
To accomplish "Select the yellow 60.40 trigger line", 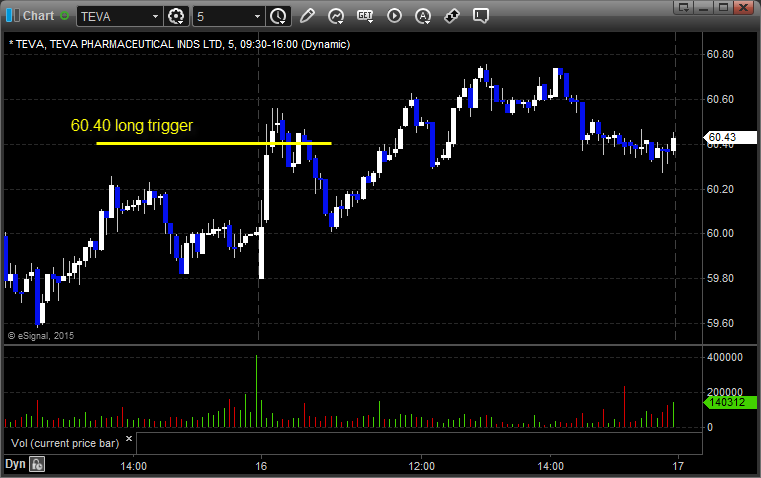I will pos(214,143).
